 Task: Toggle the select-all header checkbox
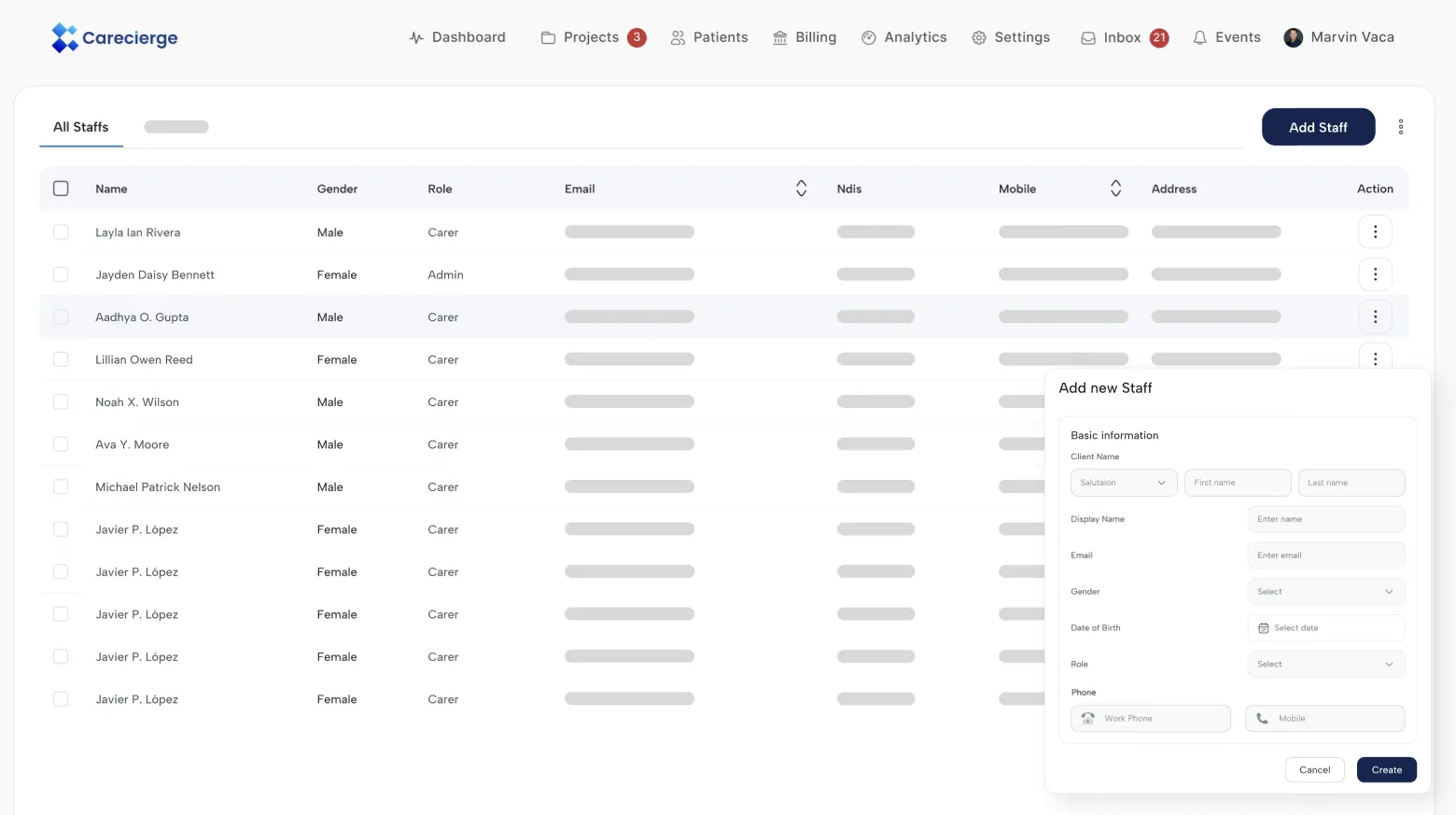61,189
